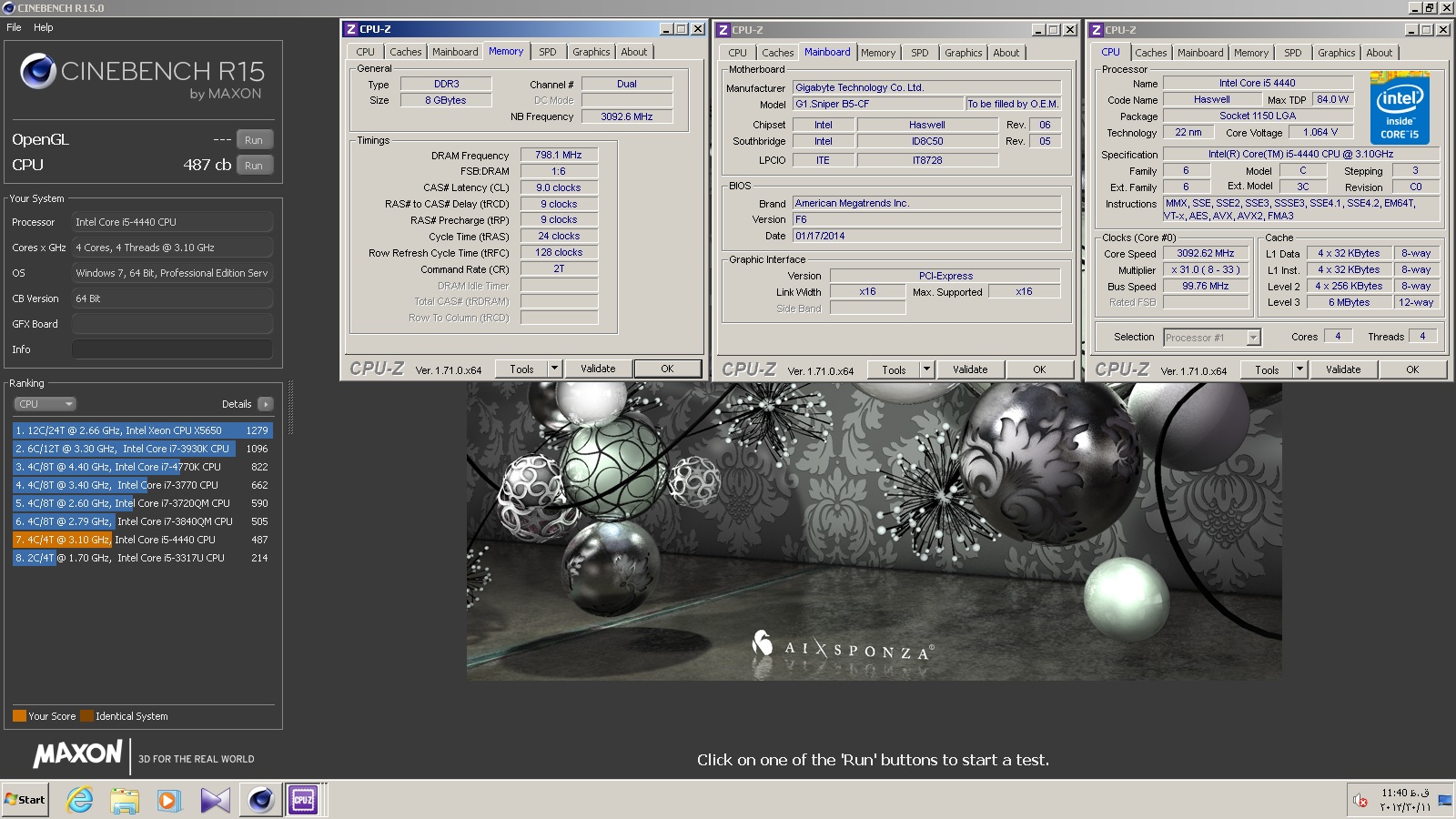Click motherboard model G1.Sniper B5-CF
Screen dimensions: 1456x819
tap(877, 104)
